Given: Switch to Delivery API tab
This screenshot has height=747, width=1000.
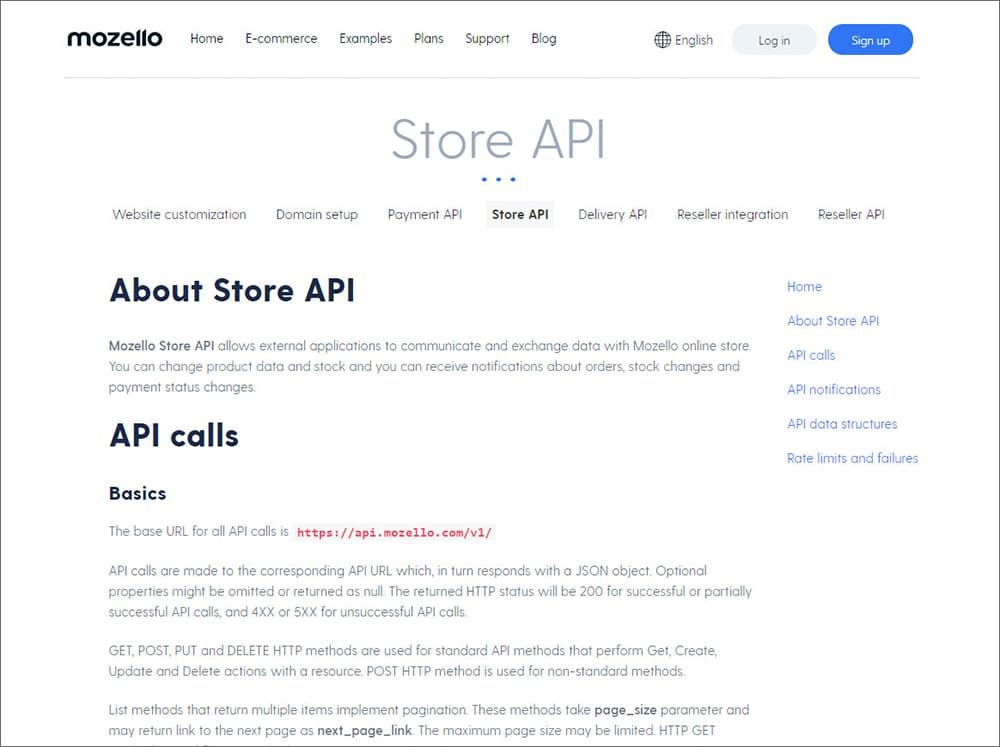Looking at the screenshot, I should coord(613,214).
